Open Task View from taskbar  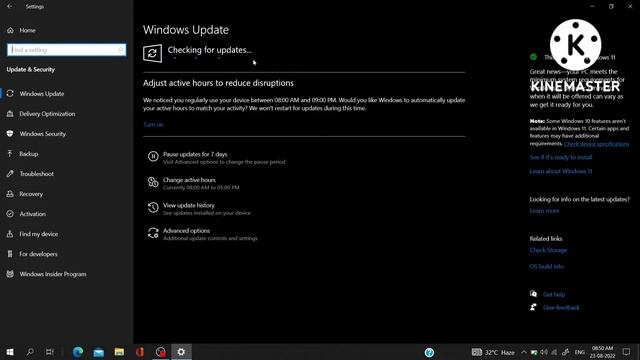(x=50, y=352)
